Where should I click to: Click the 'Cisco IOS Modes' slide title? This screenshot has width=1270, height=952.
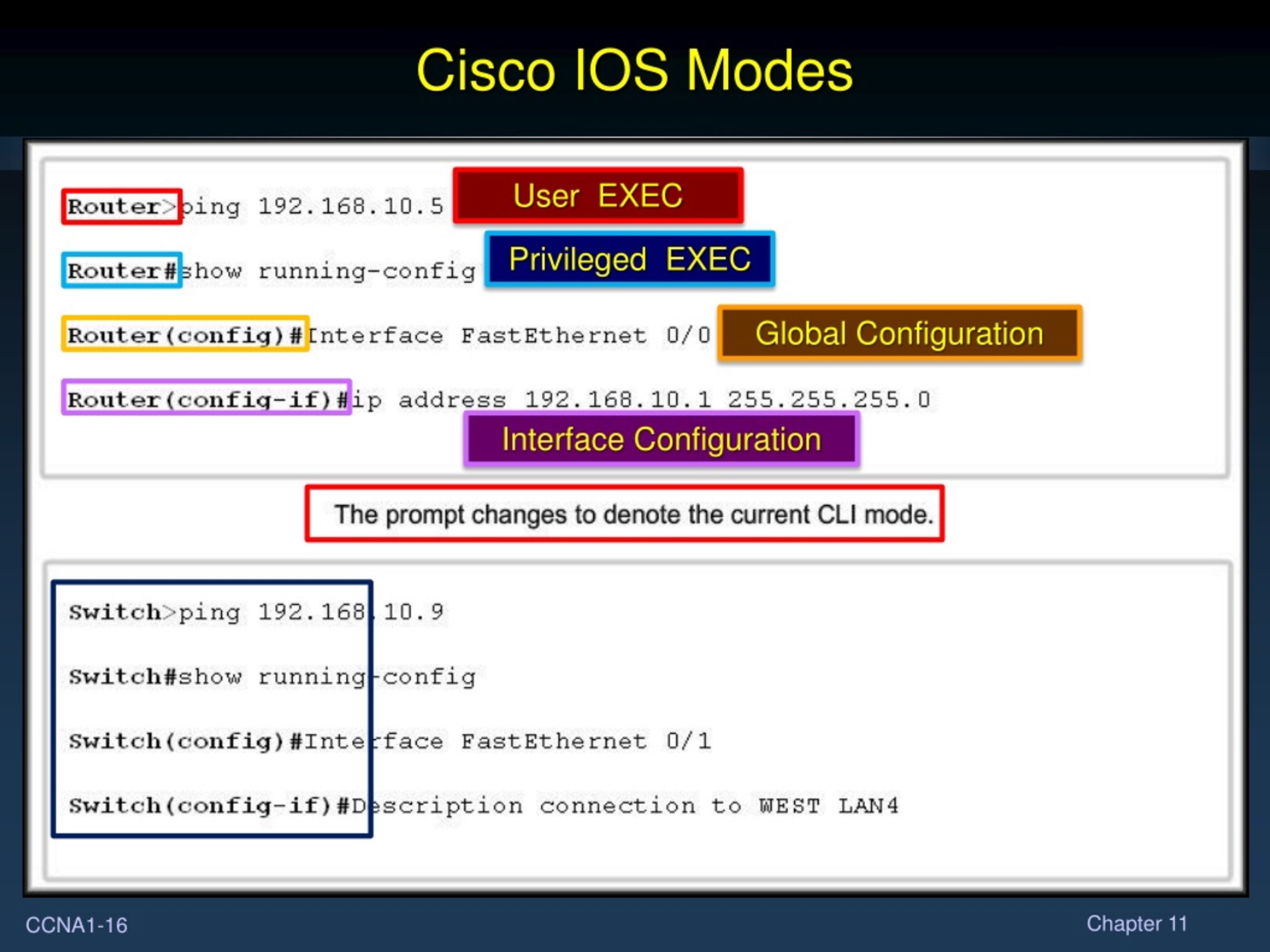pos(635,70)
